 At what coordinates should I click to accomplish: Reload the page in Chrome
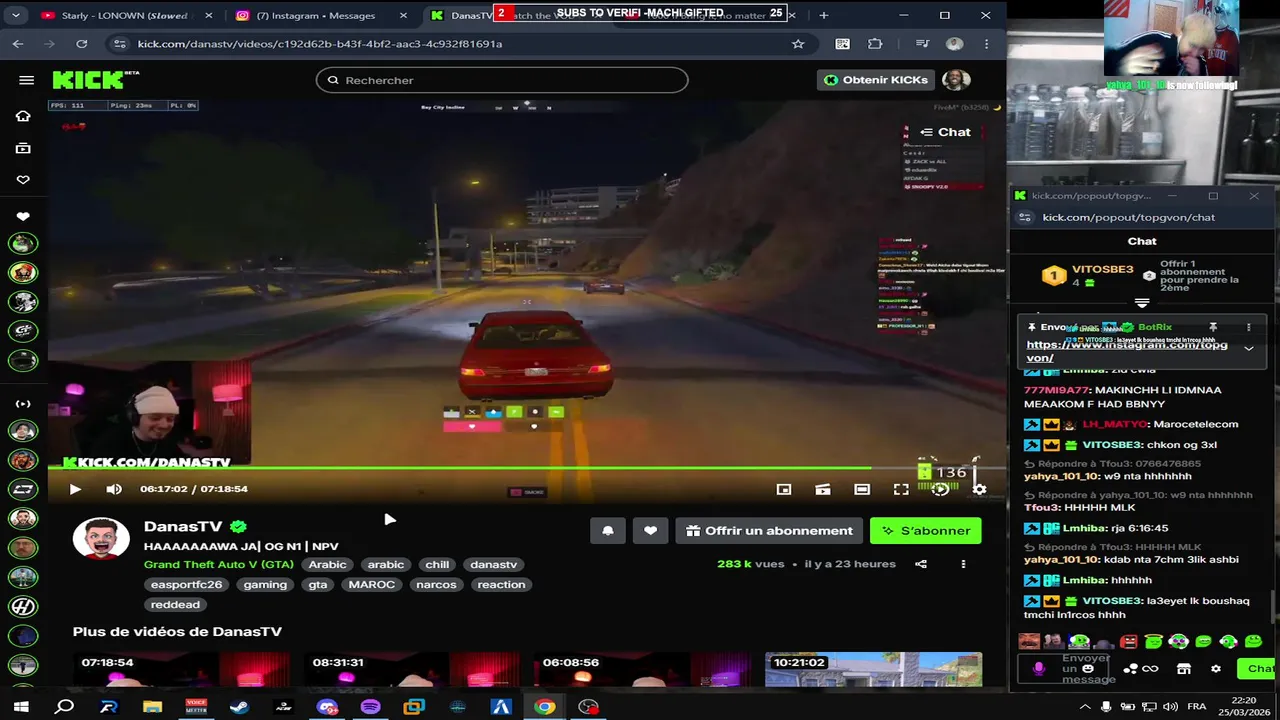click(x=82, y=44)
